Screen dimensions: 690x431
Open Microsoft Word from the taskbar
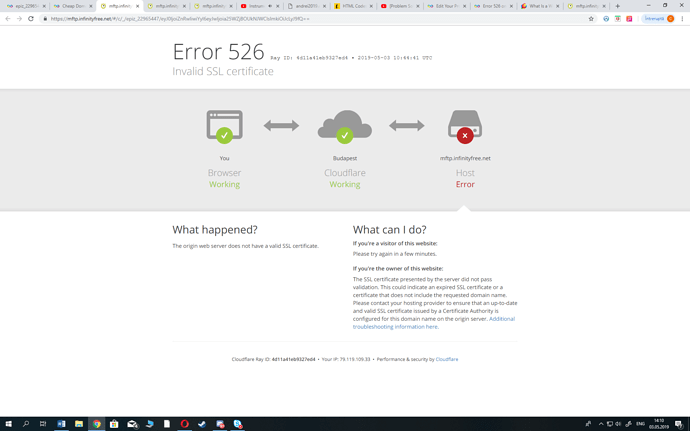tap(61, 424)
